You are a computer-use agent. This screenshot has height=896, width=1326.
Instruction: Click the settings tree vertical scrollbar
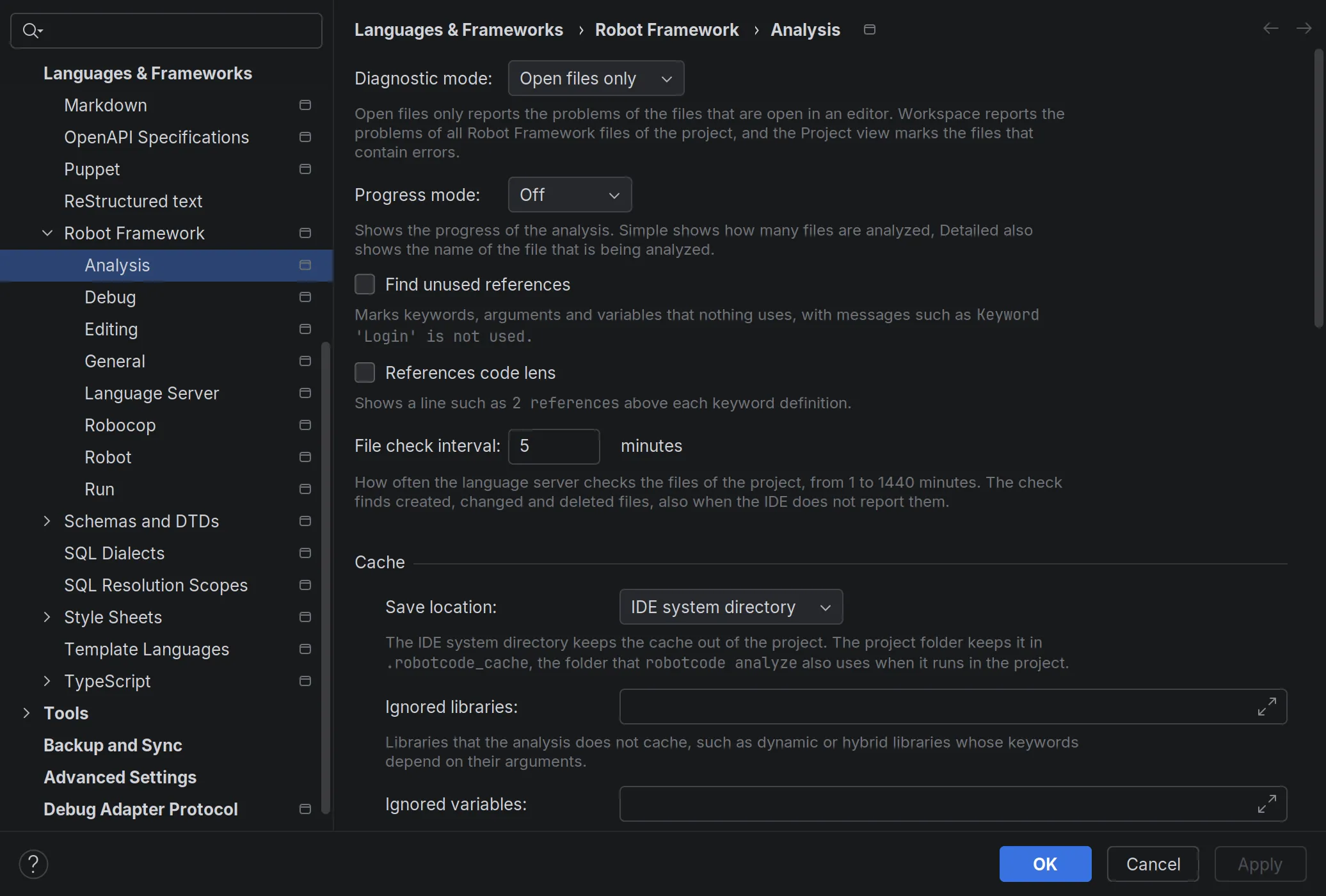point(326,577)
